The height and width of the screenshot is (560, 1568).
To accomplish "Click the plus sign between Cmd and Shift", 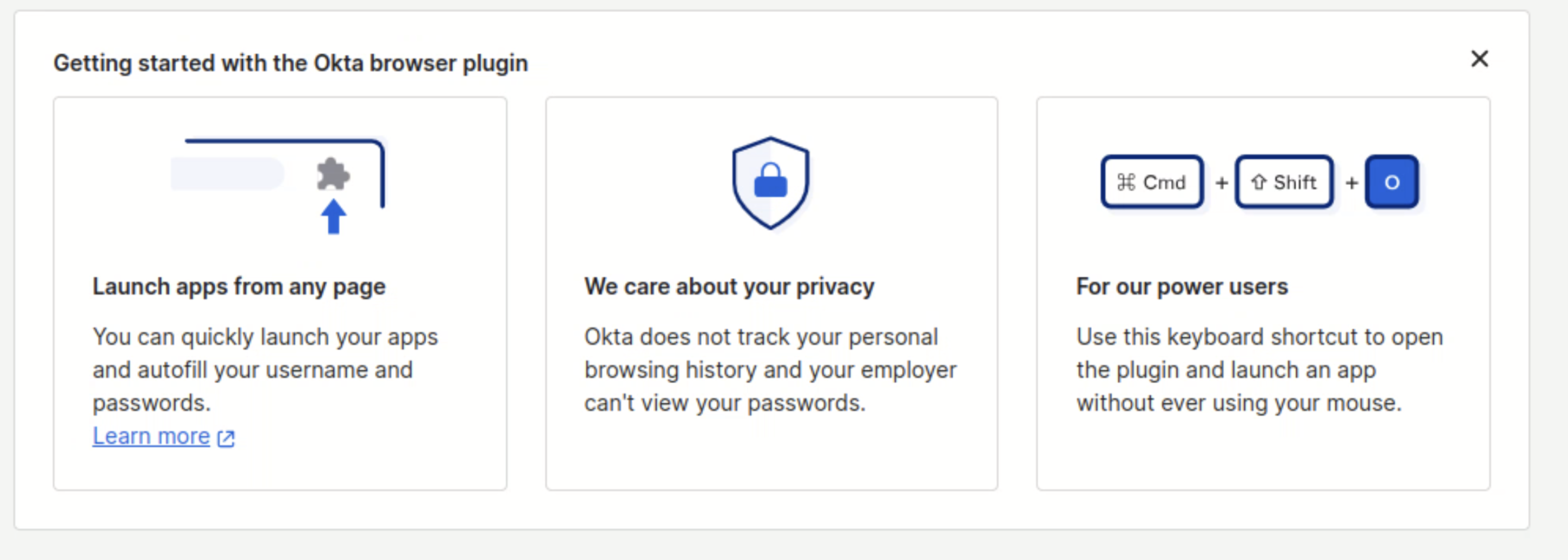I will 1221,182.
